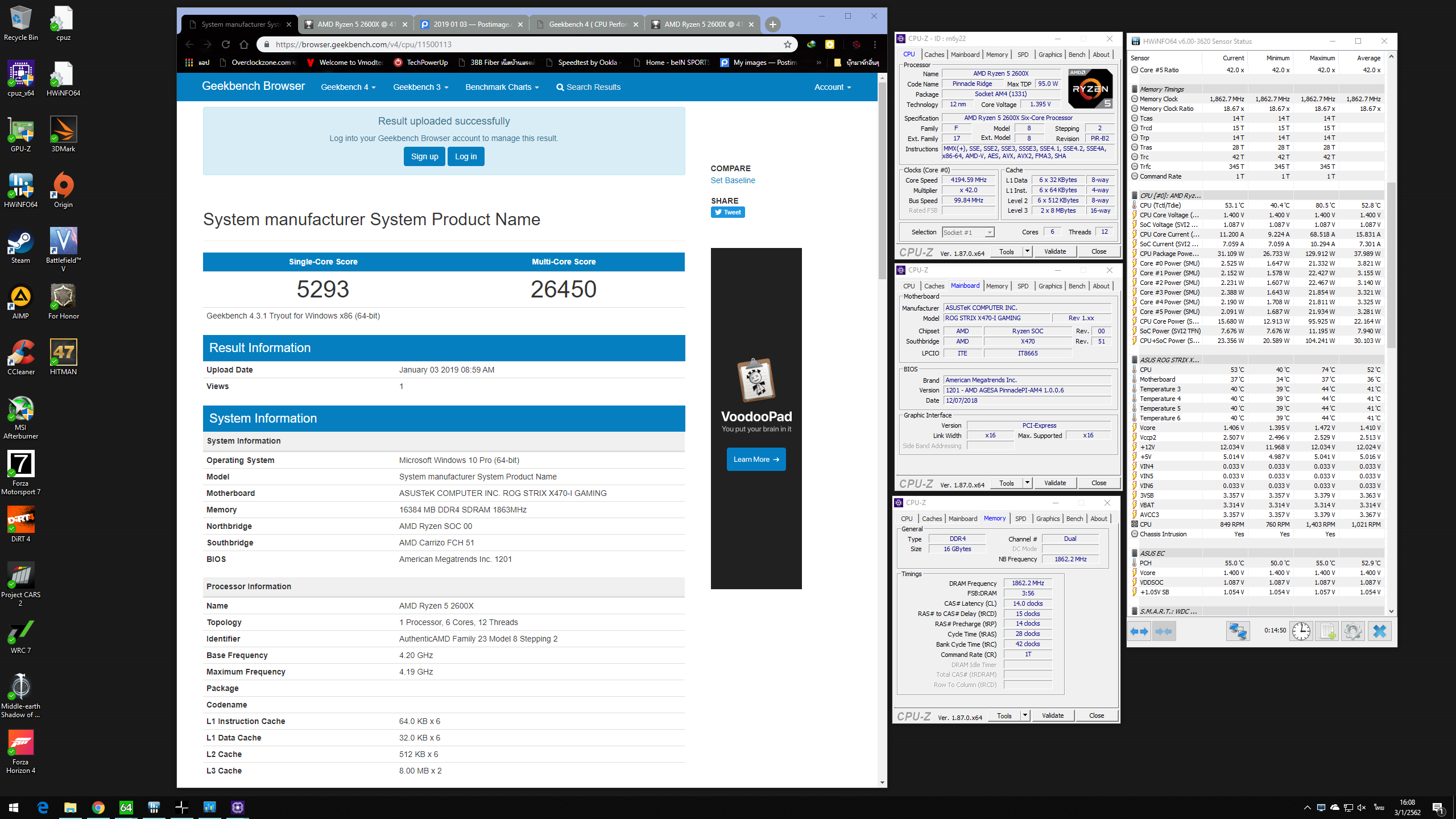
Task: Open the Socket #1 selection combo box
Action: coord(967,232)
